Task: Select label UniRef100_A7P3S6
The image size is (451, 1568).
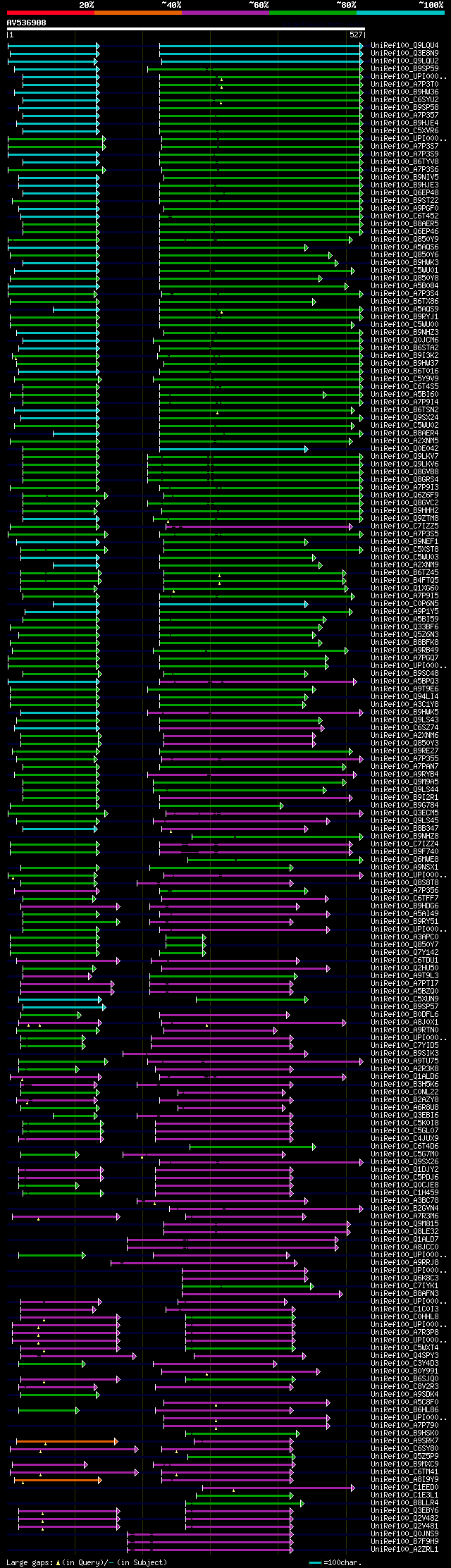Action: tap(404, 170)
